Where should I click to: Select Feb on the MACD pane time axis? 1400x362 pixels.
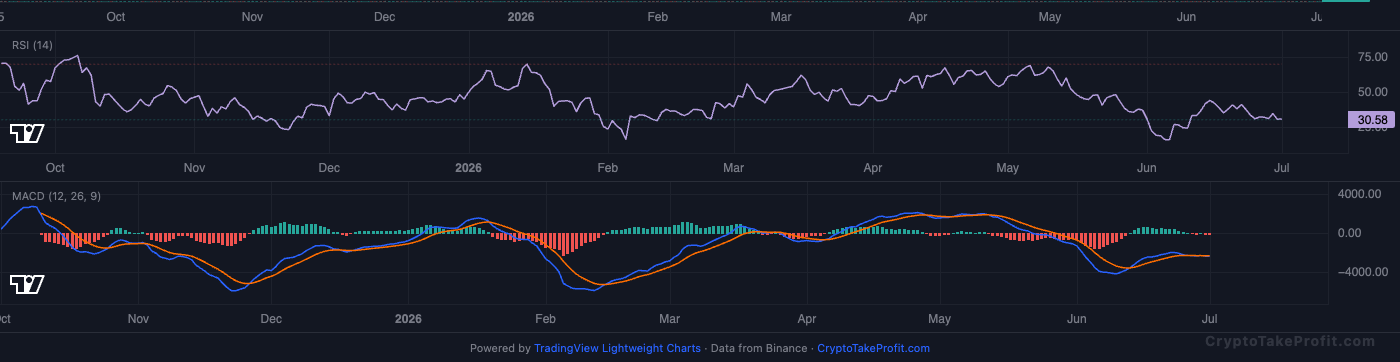coord(544,319)
